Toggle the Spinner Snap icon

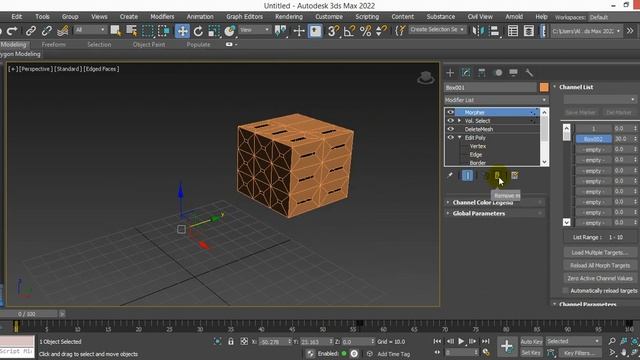pos(381,31)
